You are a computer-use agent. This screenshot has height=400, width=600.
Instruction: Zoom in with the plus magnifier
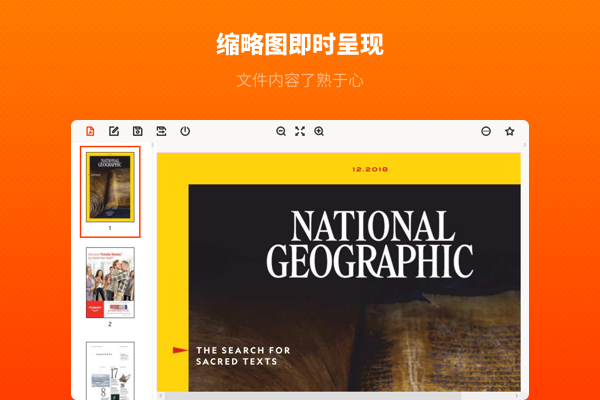click(x=319, y=131)
